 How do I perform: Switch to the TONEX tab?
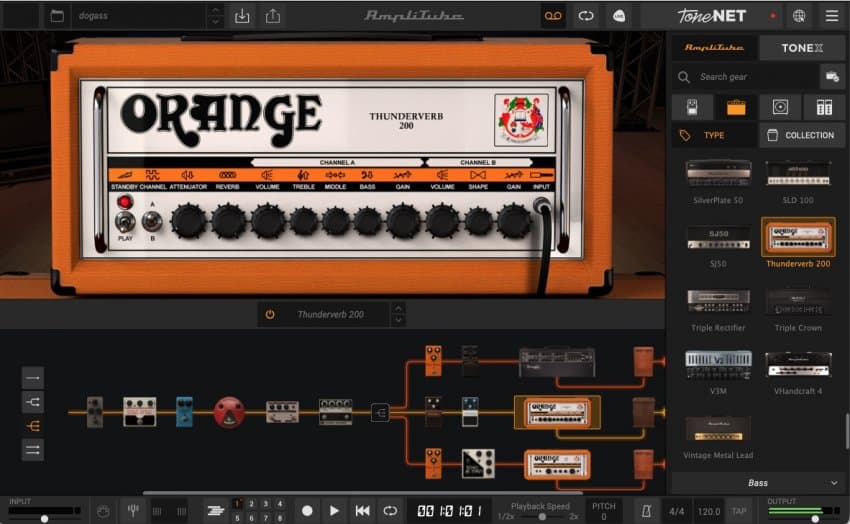[x=801, y=47]
